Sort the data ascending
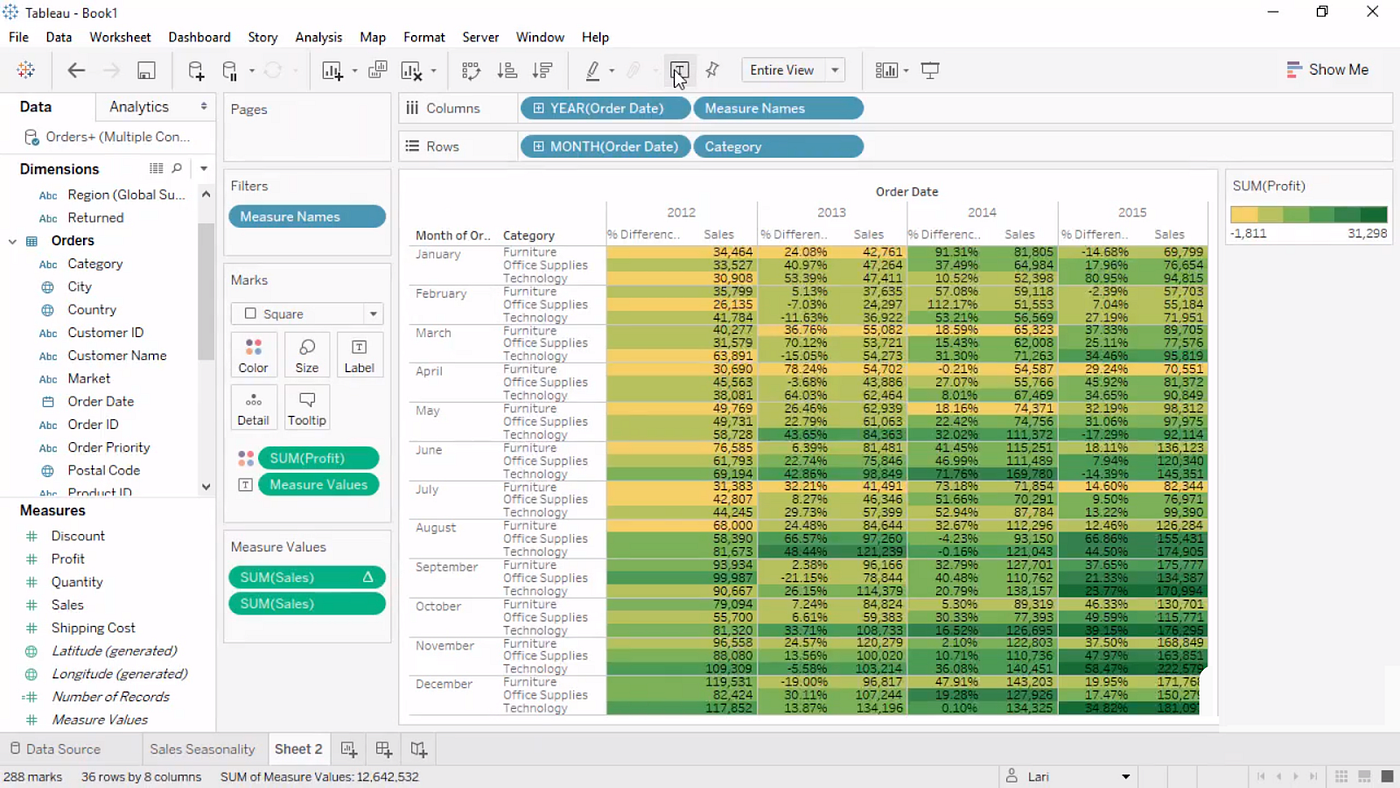The height and width of the screenshot is (788, 1400). [x=507, y=70]
